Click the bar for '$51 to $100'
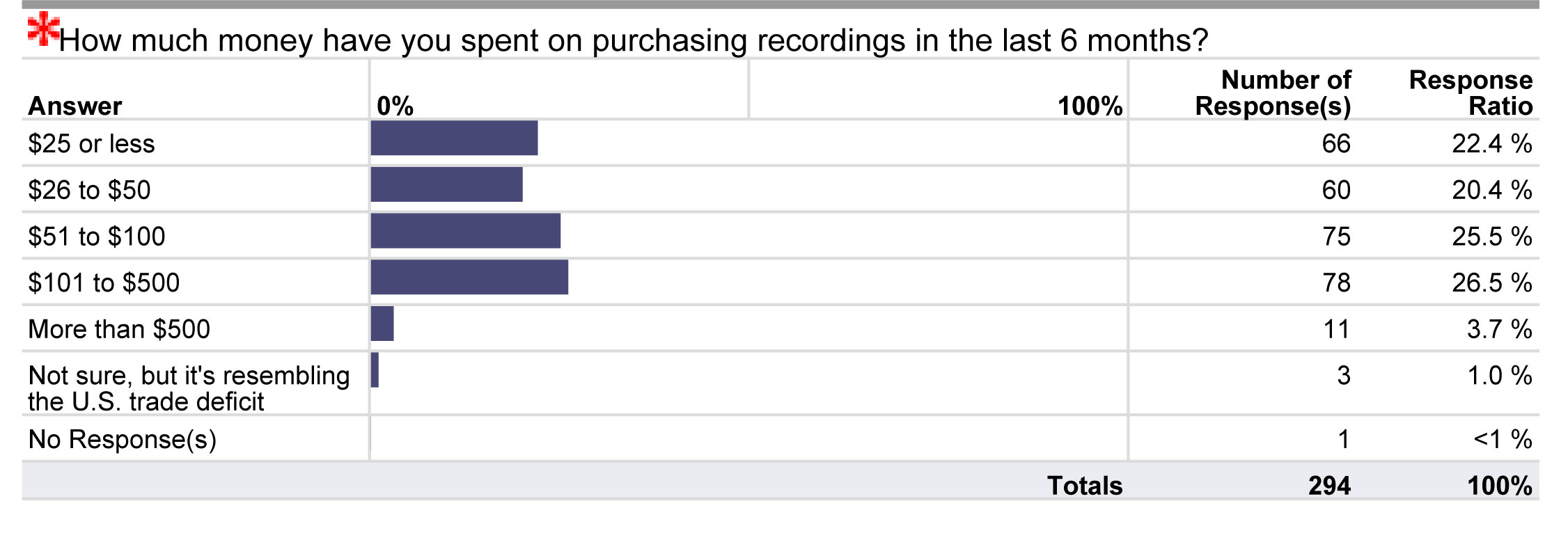 (466, 230)
